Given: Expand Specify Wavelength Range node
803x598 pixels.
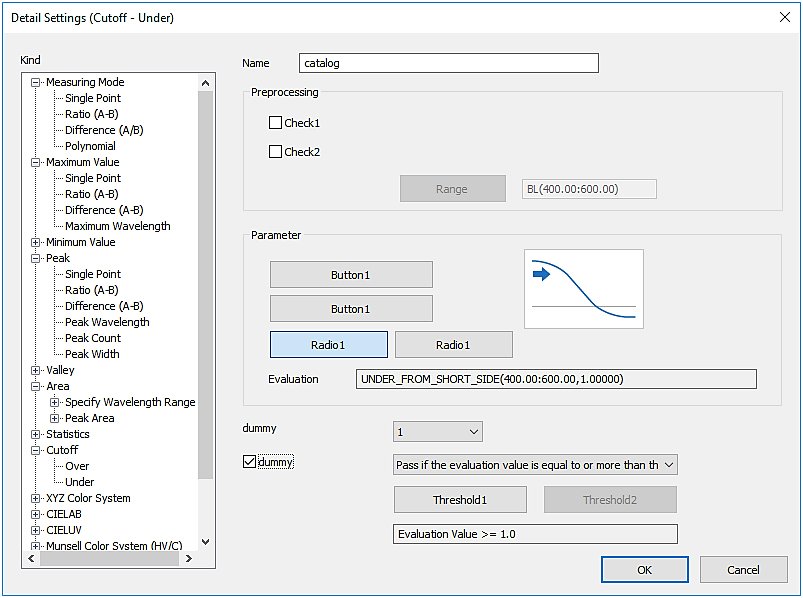Looking at the screenshot, I should [x=54, y=402].
